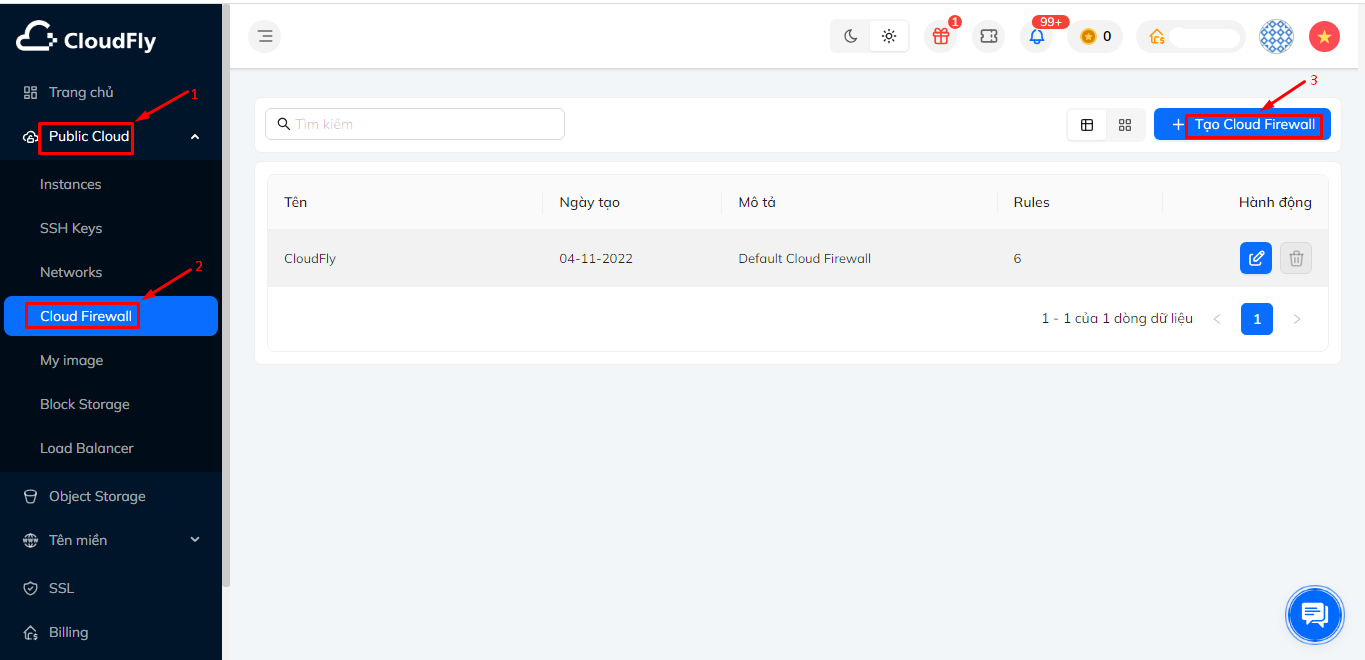Image resolution: width=1365 pixels, height=660 pixels.
Task: Switch to table list view
Action: coord(1087,125)
